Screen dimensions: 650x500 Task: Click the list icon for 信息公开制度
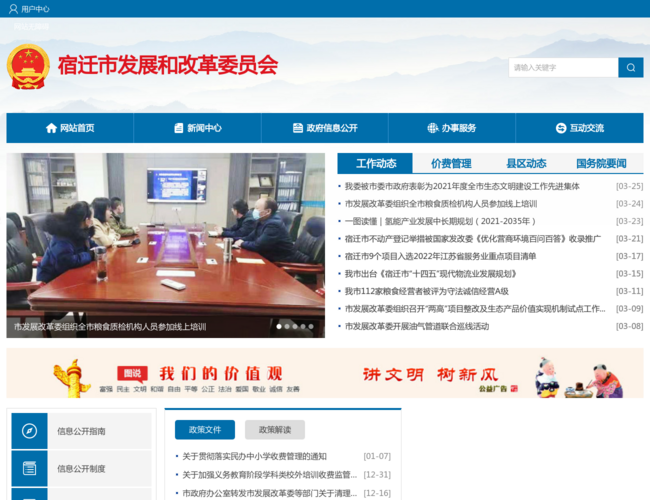click(x=29, y=468)
